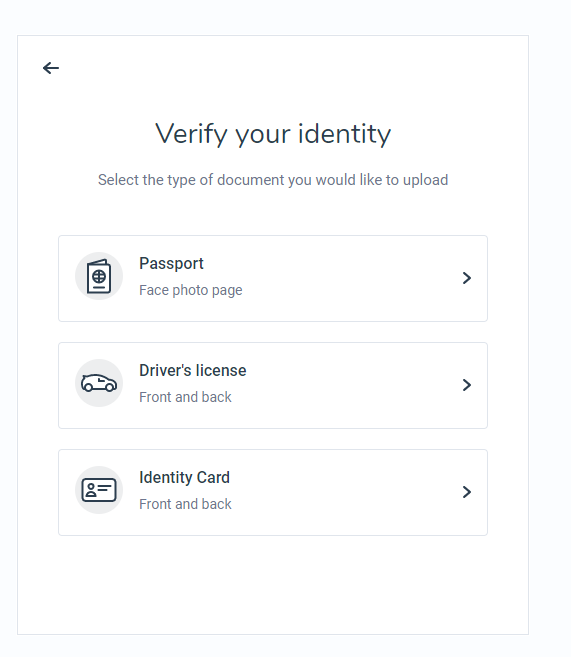
Task: Go back using the left arrow
Action: pyautogui.click(x=51, y=68)
